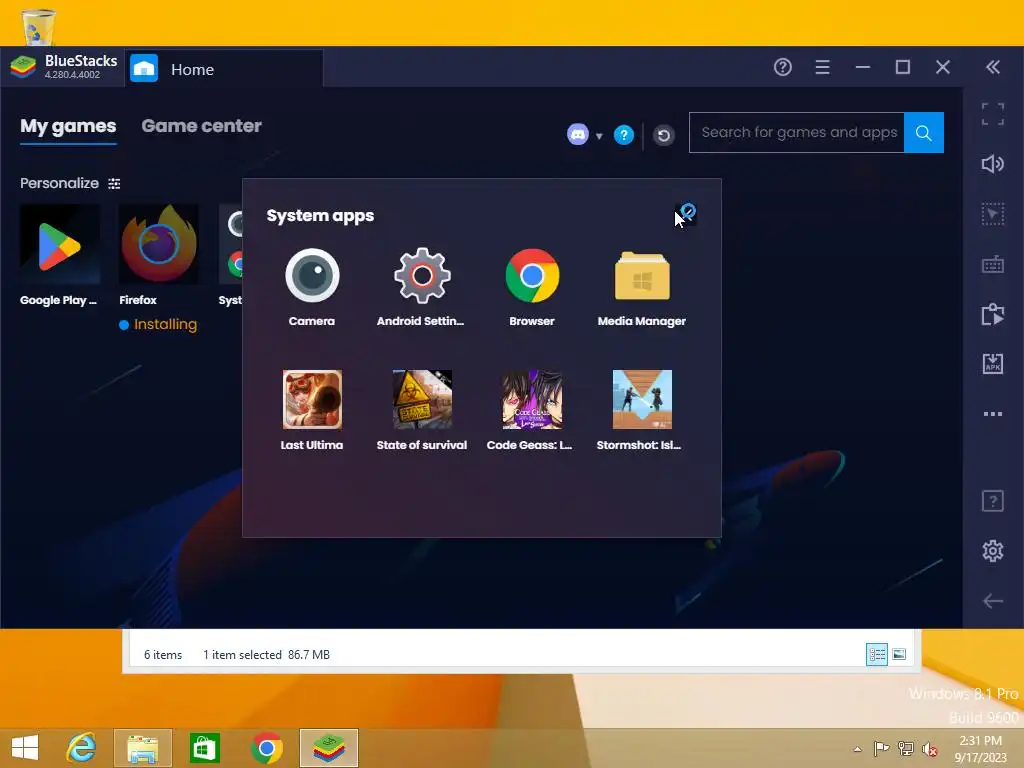Open File Explorer from taskbar
This screenshot has height=768, width=1024.
click(143, 748)
